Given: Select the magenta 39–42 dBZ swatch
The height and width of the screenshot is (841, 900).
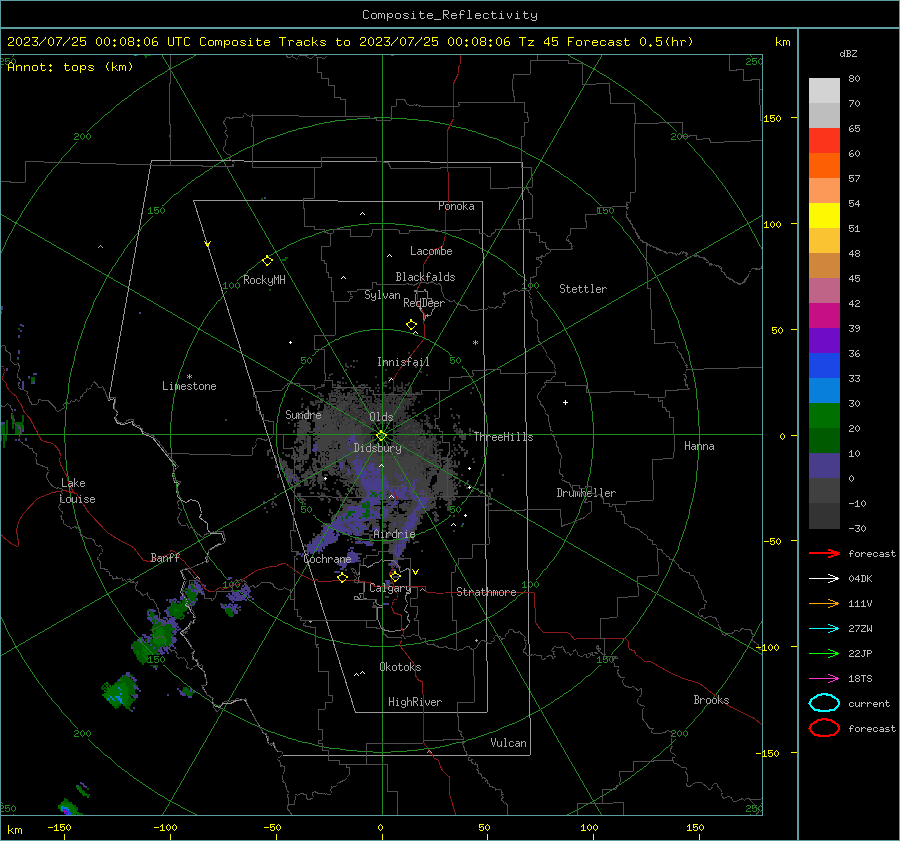Looking at the screenshot, I should pos(824,316).
